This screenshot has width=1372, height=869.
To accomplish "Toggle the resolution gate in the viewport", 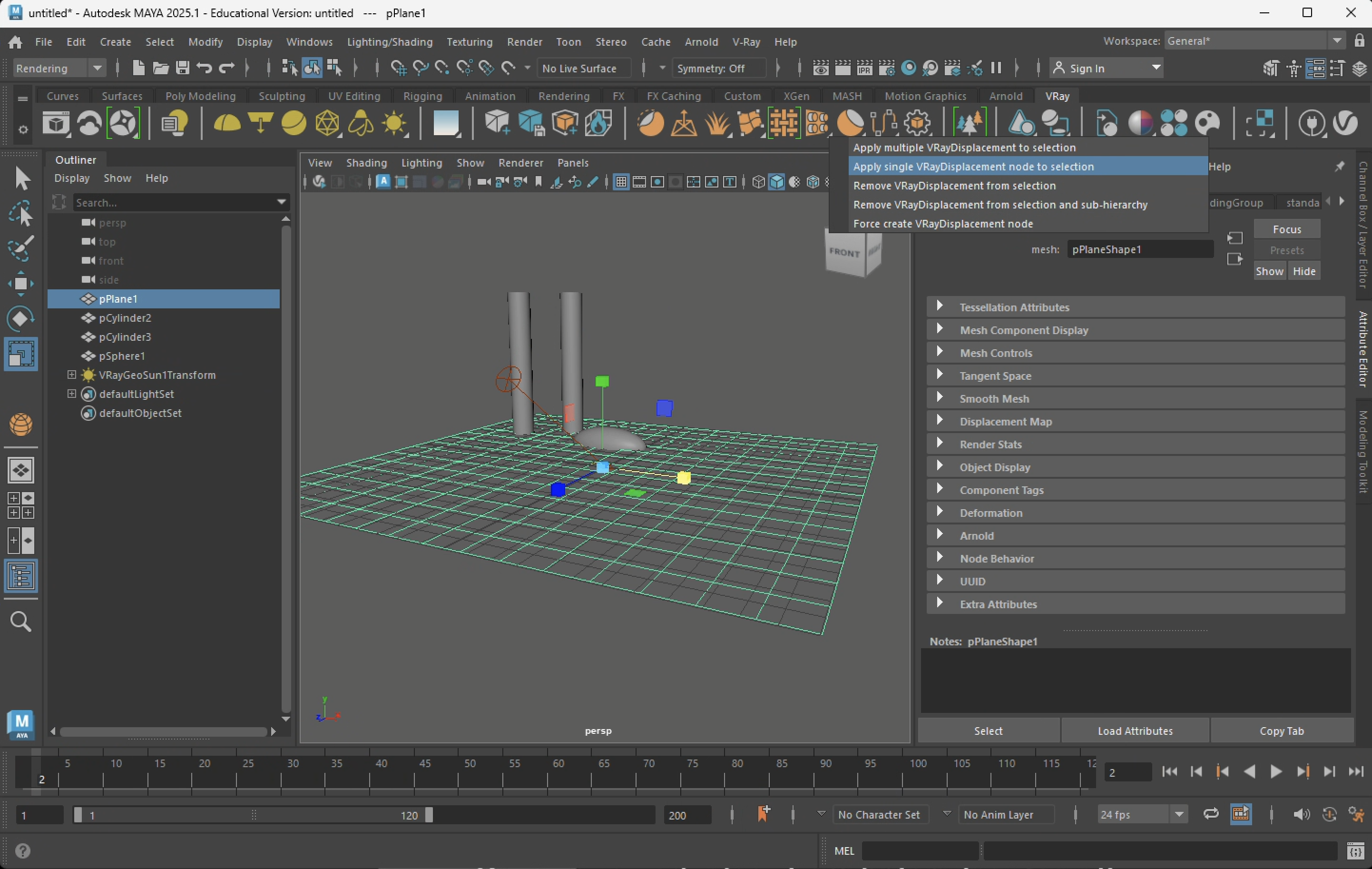I will (657, 182).
